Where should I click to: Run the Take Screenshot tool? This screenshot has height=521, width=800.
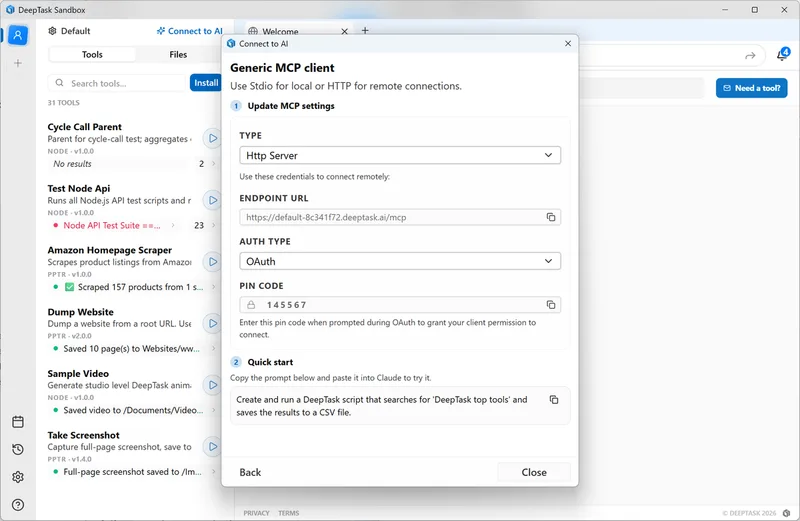click(x=212, y=447)
